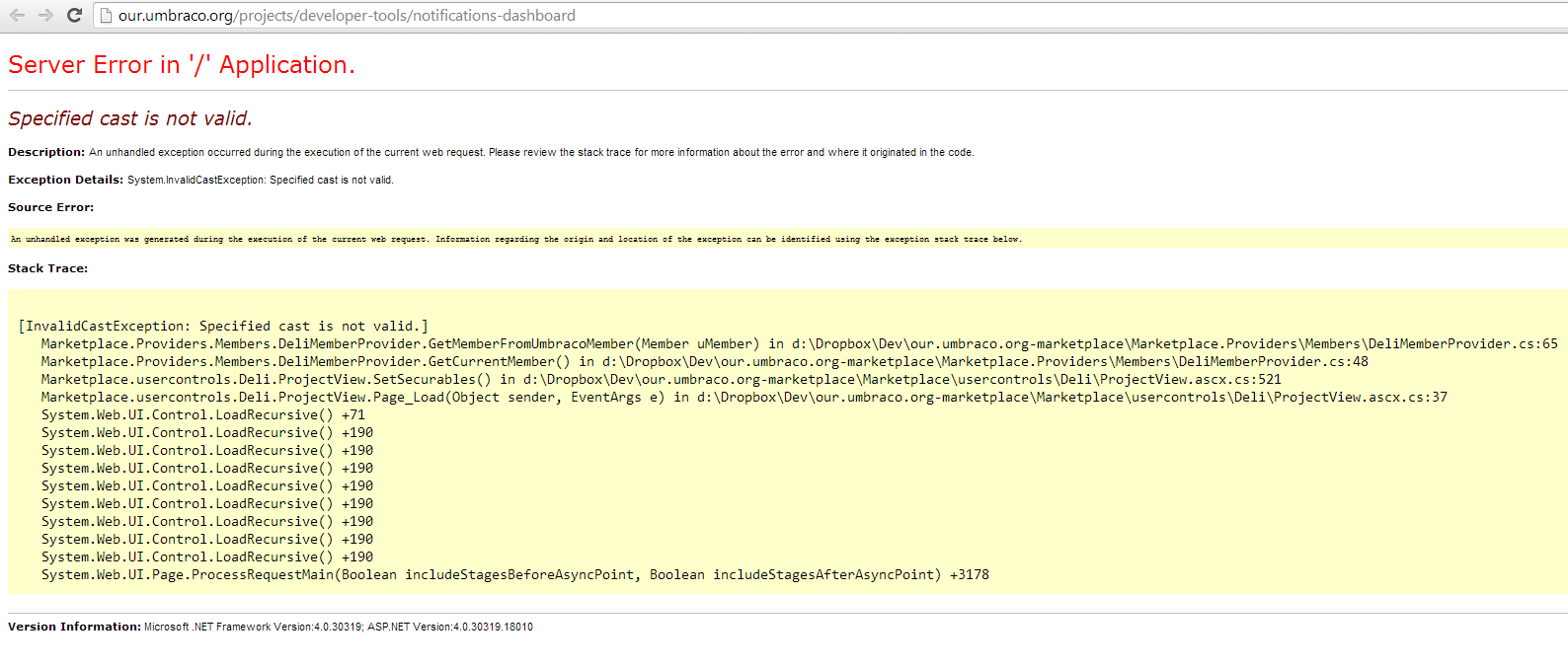Click the 'Version Information:' label
The image size is (1568, 667).
pyautogui.click(x=74, y=627)
